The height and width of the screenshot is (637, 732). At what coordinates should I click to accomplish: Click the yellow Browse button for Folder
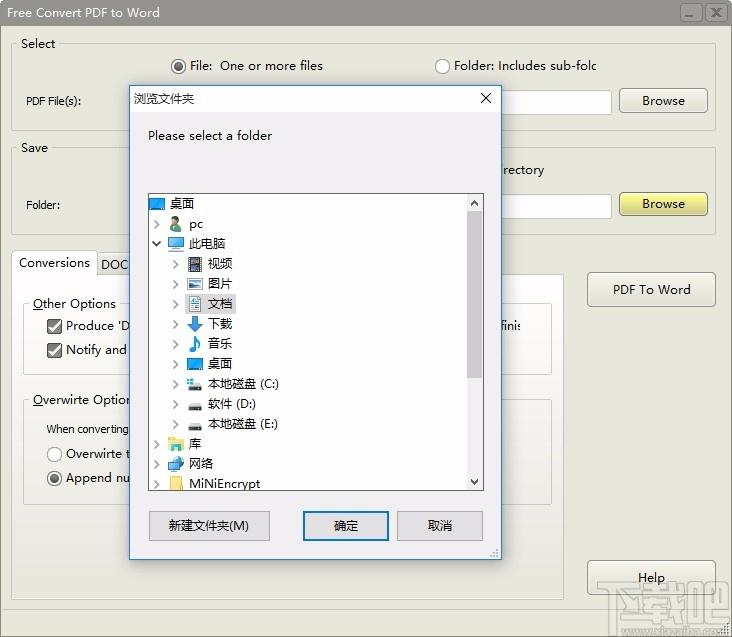tap(663, 204)
